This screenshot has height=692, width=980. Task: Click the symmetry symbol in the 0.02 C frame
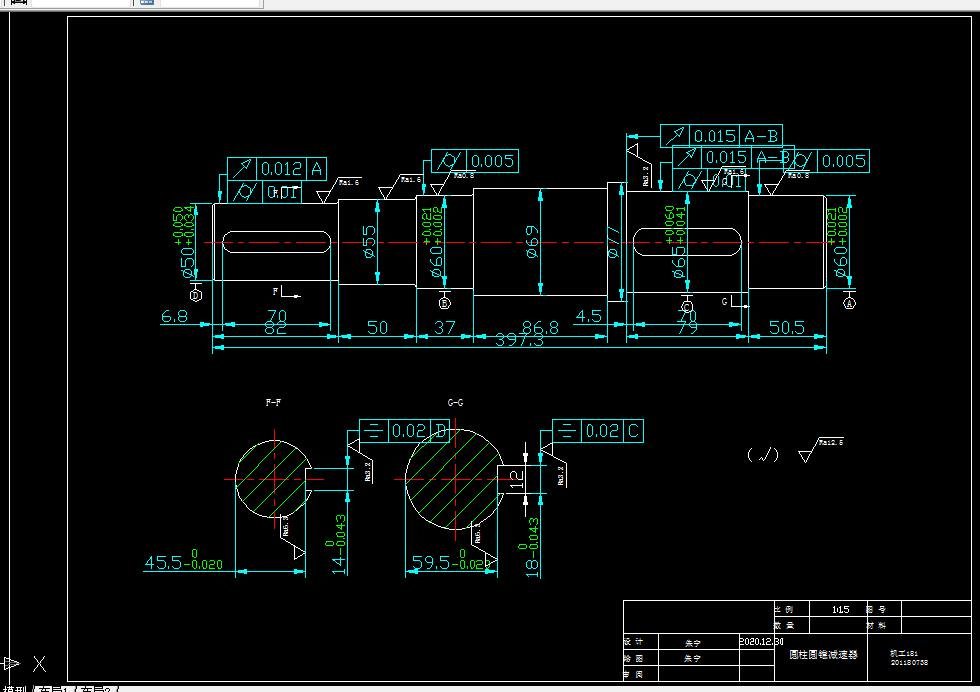click(x=566, y=431)
